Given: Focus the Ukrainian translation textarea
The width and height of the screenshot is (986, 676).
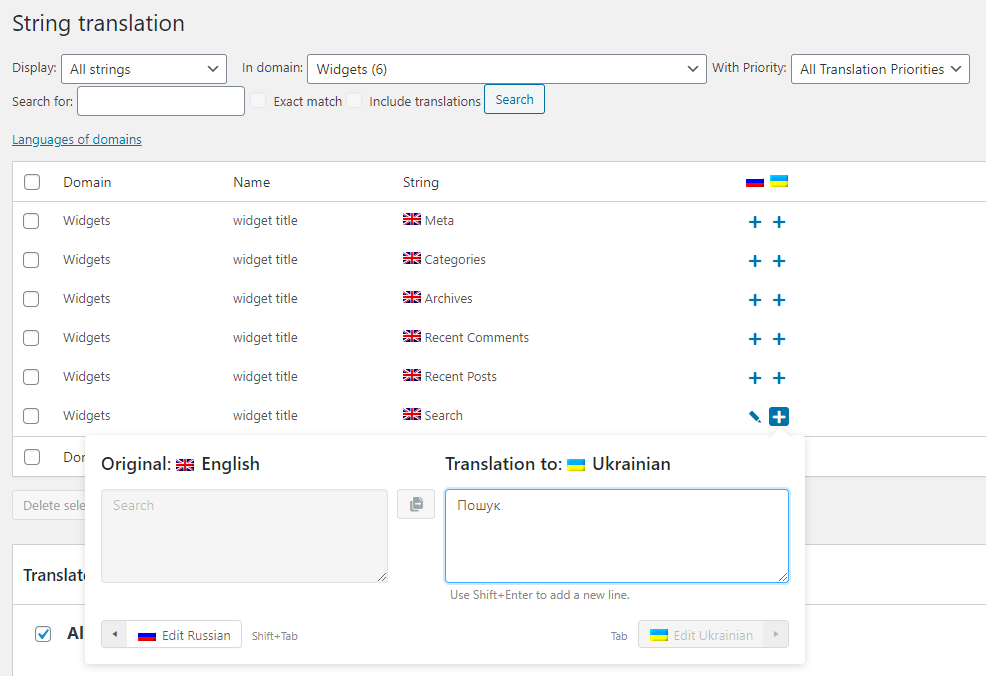Looking at the screenshot, I should [x=617, y=536].
